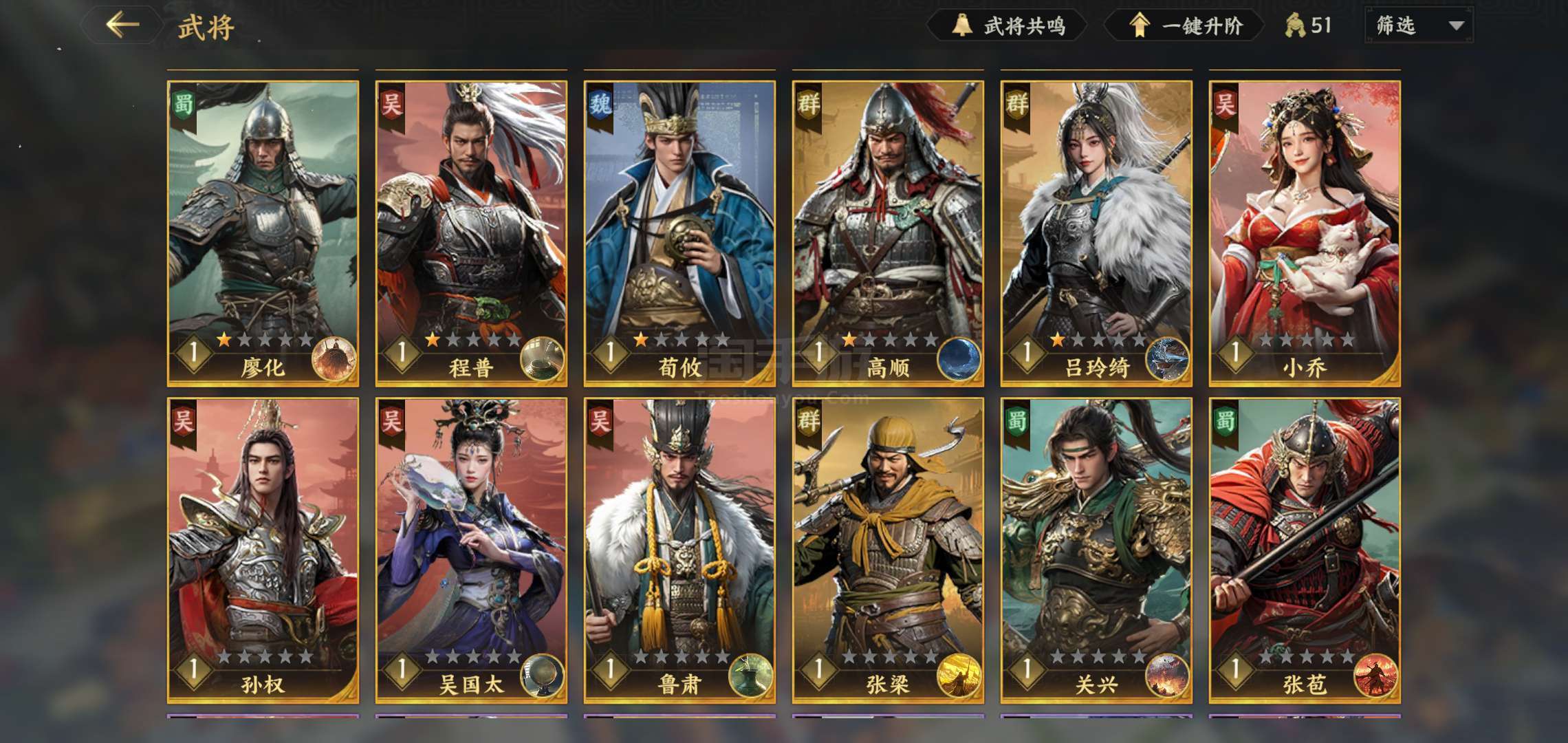The image size is (1568, 743).
Task: Tap 程普's round skill icon
Action: (542, 360)
